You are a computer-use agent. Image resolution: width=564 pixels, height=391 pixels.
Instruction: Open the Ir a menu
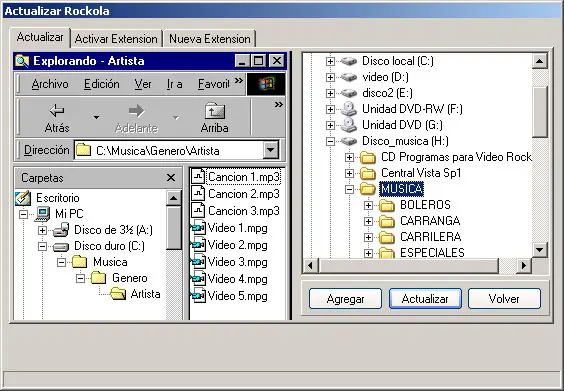[x=174, y=84]
